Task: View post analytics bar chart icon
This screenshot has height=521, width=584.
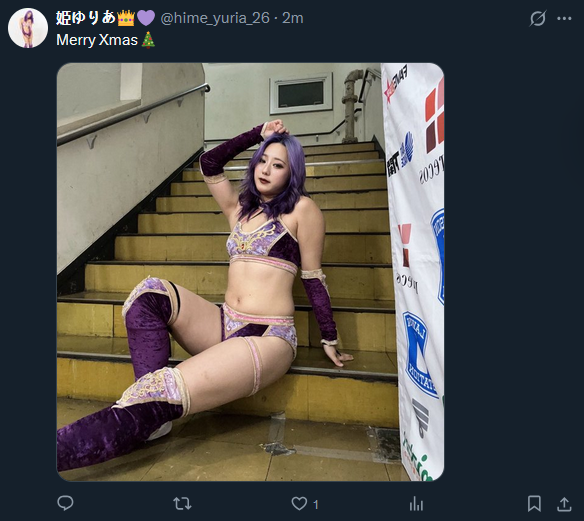Action: click(416, 504)
